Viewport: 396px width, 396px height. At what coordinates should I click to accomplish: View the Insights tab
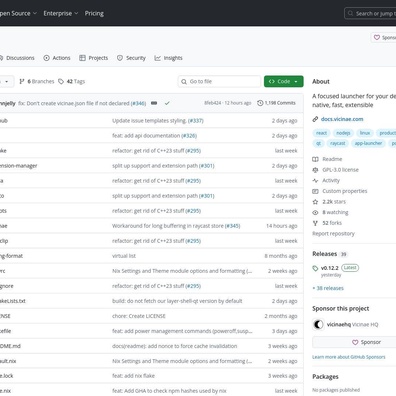(168, 58)
